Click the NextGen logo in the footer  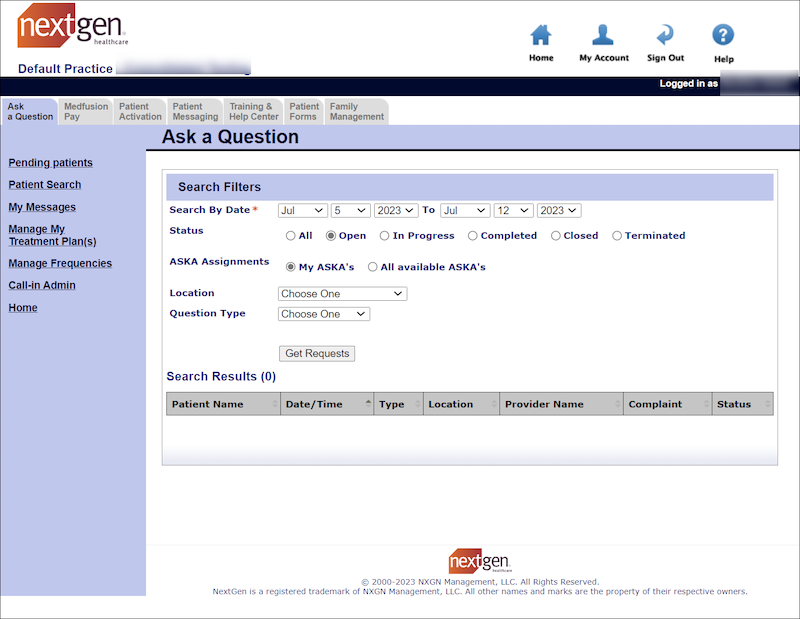(x=480, y=561)
